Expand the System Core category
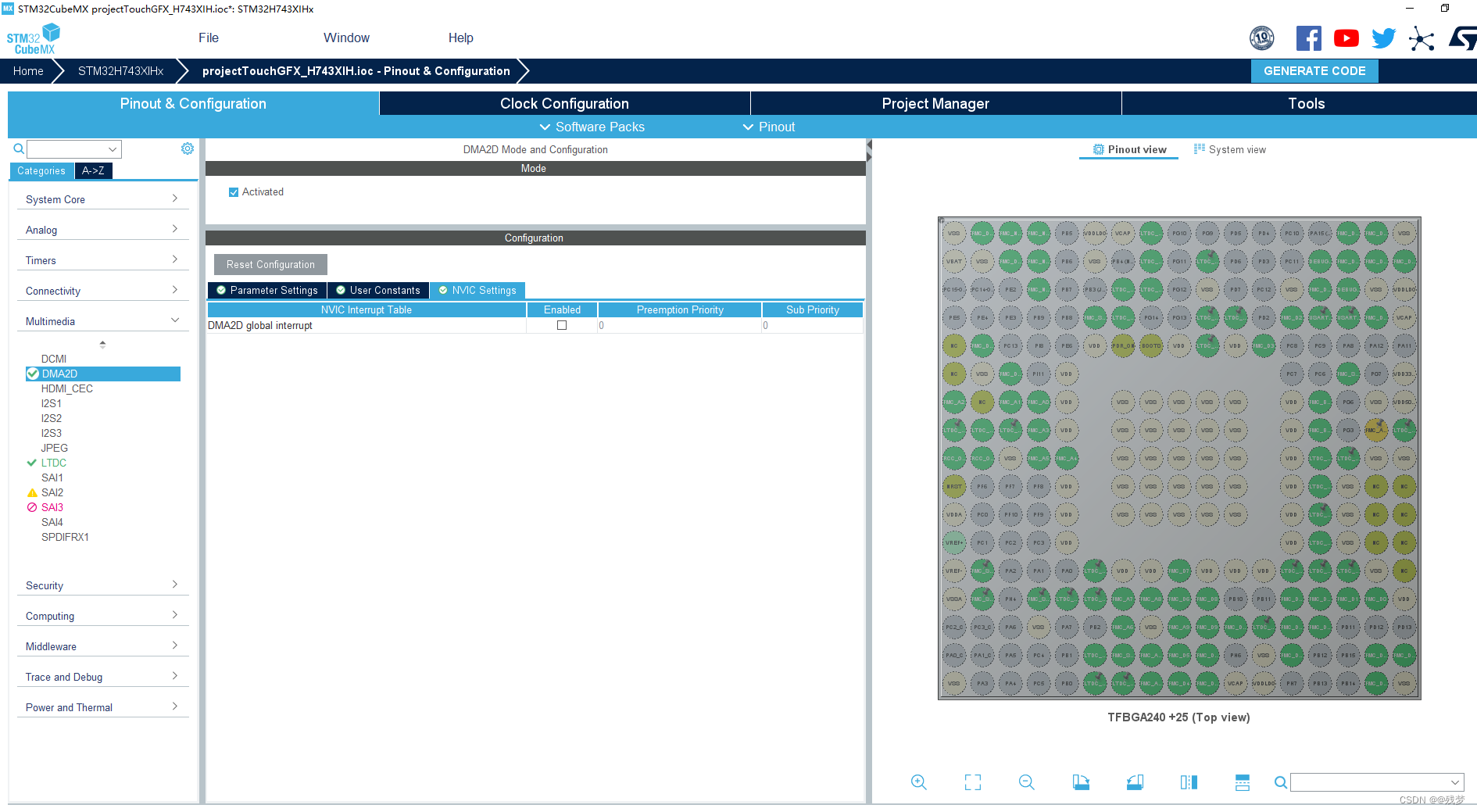The height and width of the screenshot is (812, 1477). [x=102, y=199]
